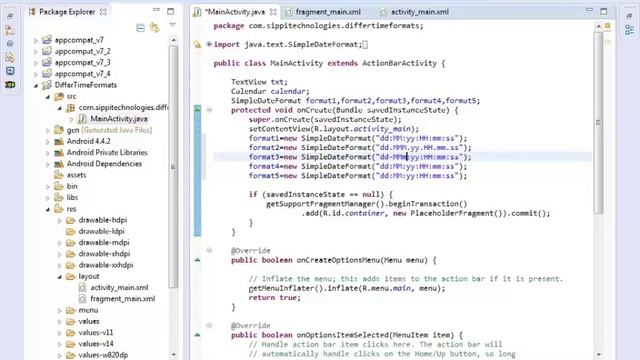Click editor scrollbar up arrow
The image size is (640, 360).
(598, 26)
